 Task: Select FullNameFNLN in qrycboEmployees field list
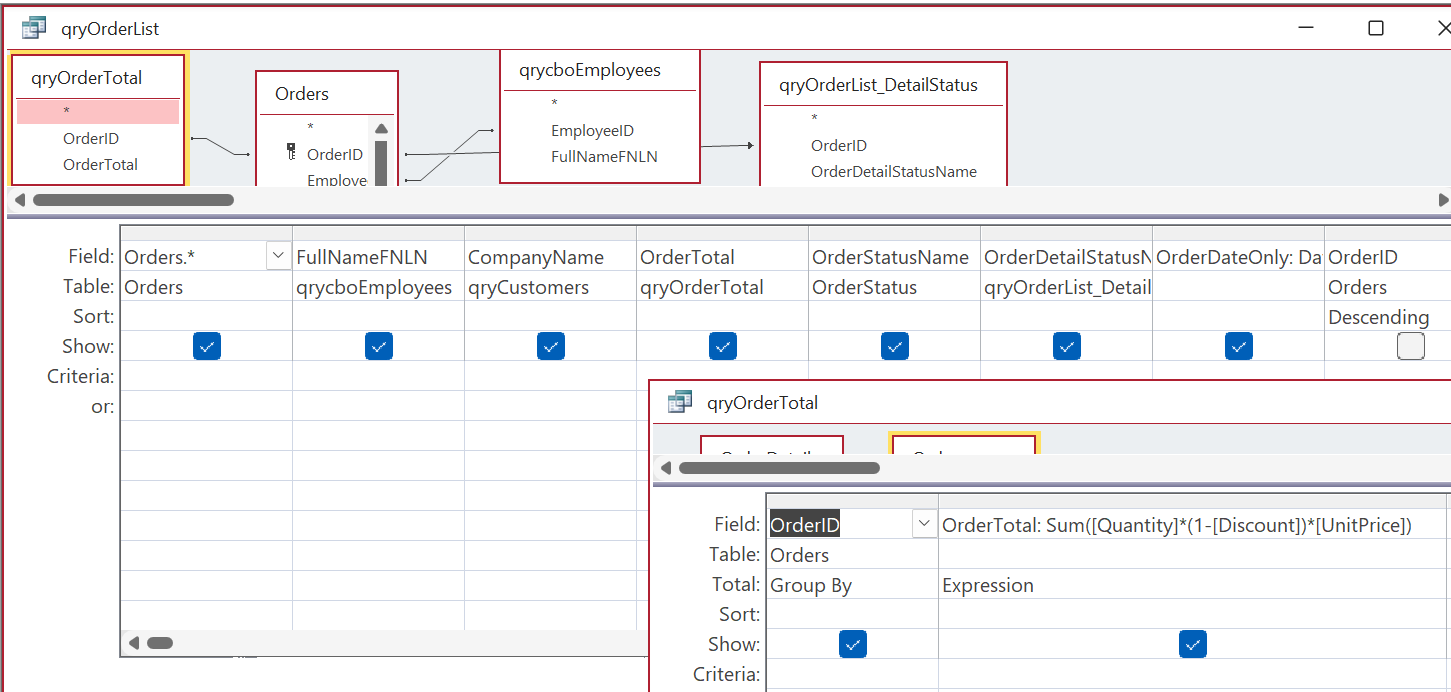604,157
